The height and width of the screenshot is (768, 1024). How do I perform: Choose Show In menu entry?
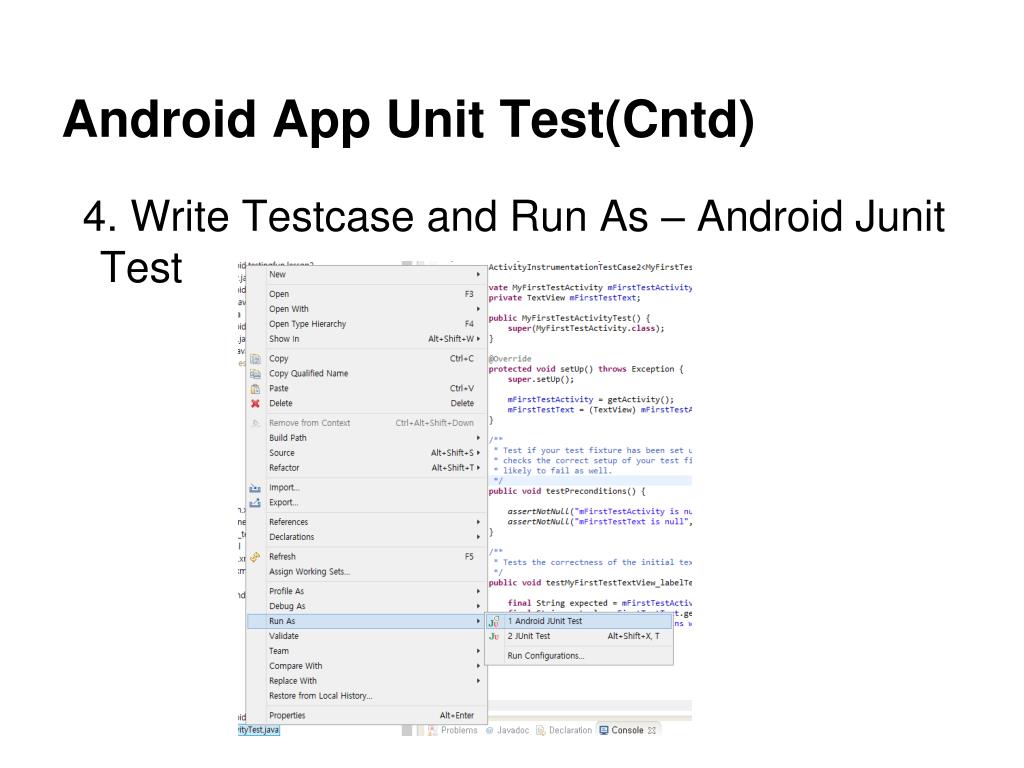366,340
